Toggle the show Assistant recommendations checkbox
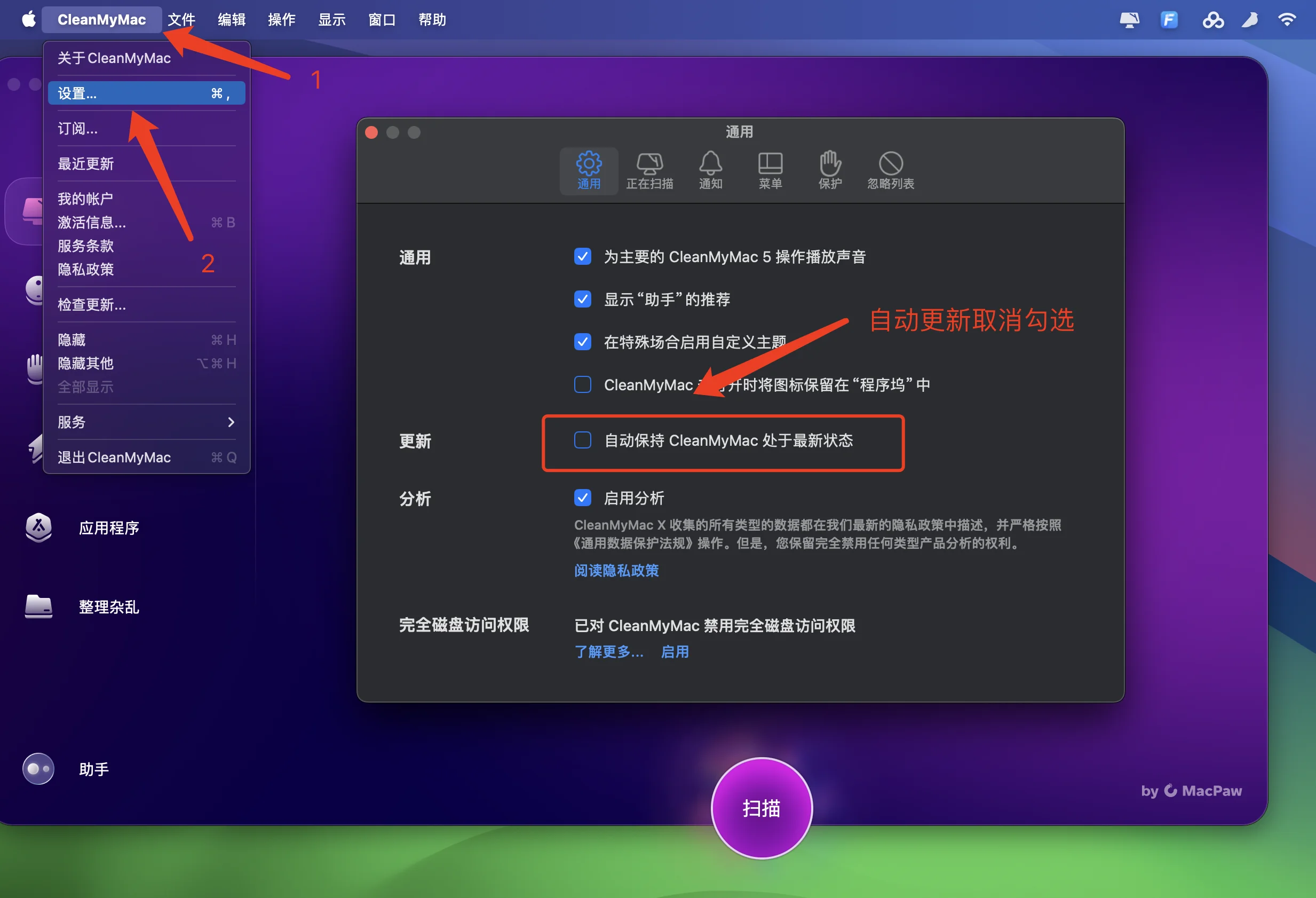Image resolution: width=1316 pixels, height=898 pixels. tap(583, 299)
